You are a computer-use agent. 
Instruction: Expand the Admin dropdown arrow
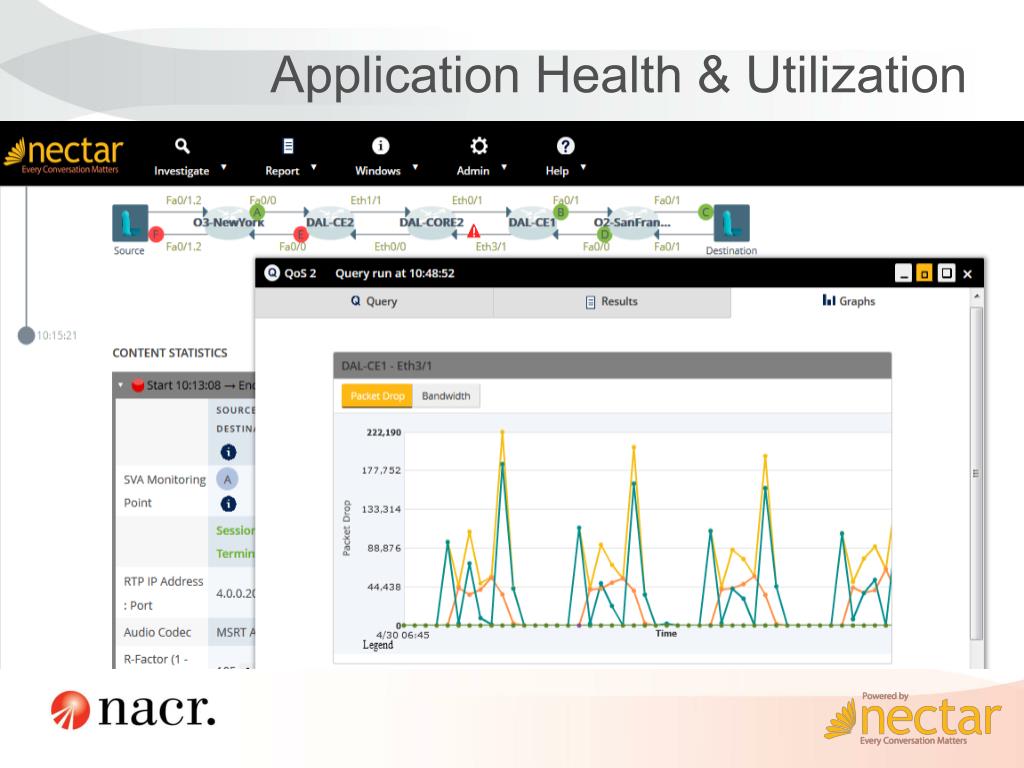click(504, 167)
